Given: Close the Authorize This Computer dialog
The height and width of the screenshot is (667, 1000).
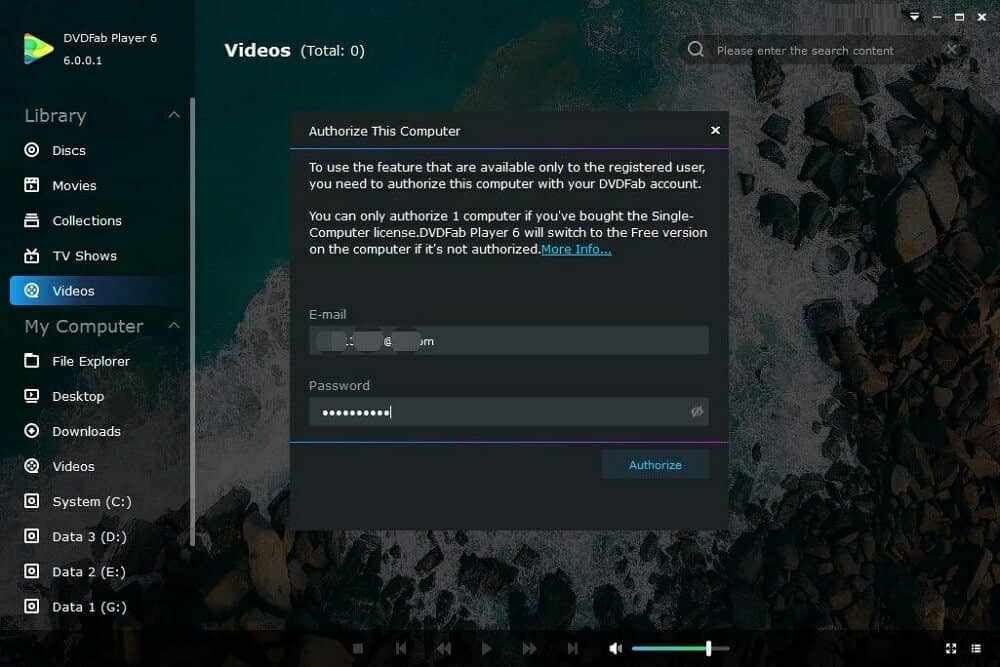Looking at the screenshot, I should point(715,130).
